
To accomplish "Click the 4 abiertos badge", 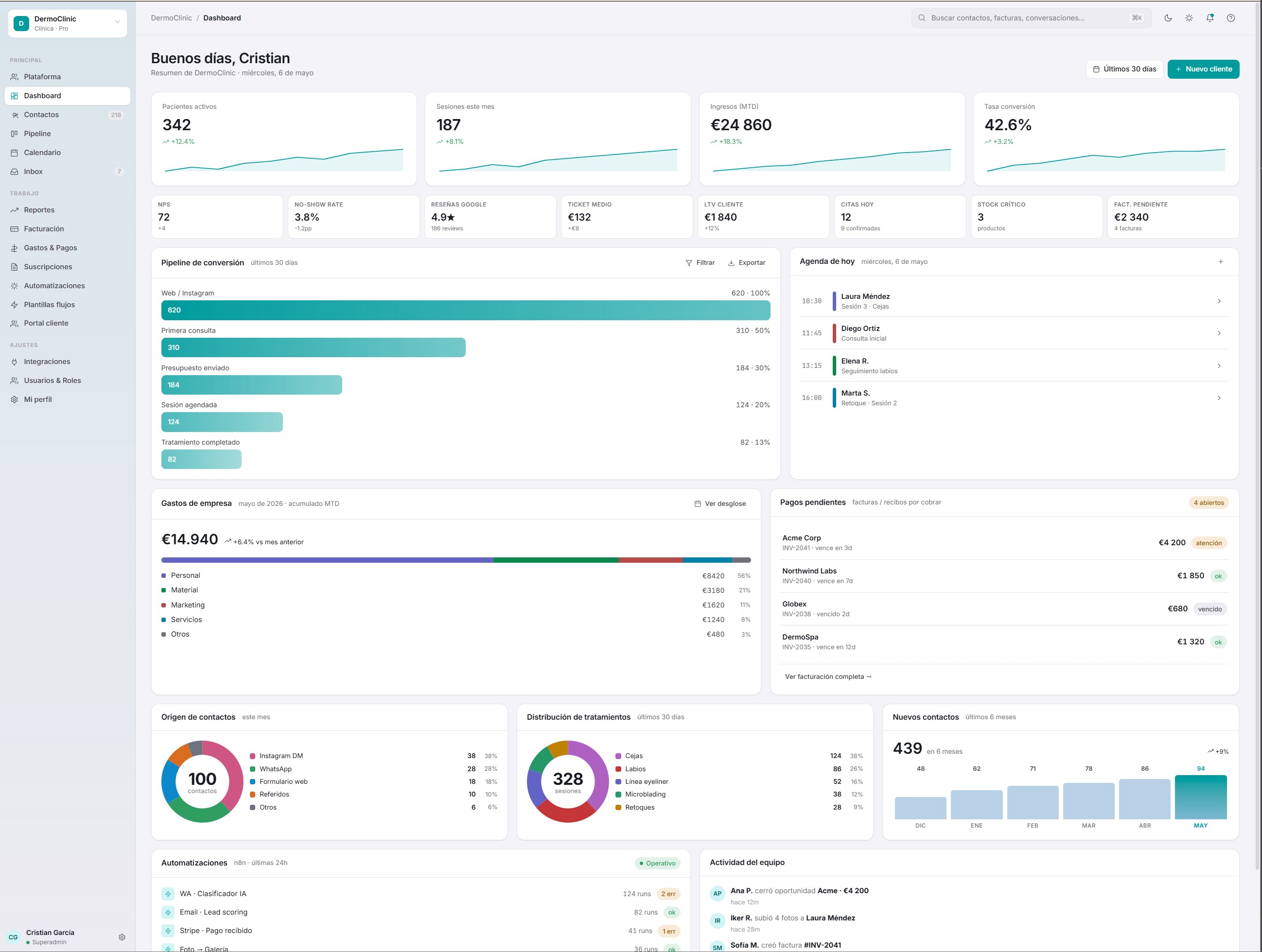I will (1209, 502).
